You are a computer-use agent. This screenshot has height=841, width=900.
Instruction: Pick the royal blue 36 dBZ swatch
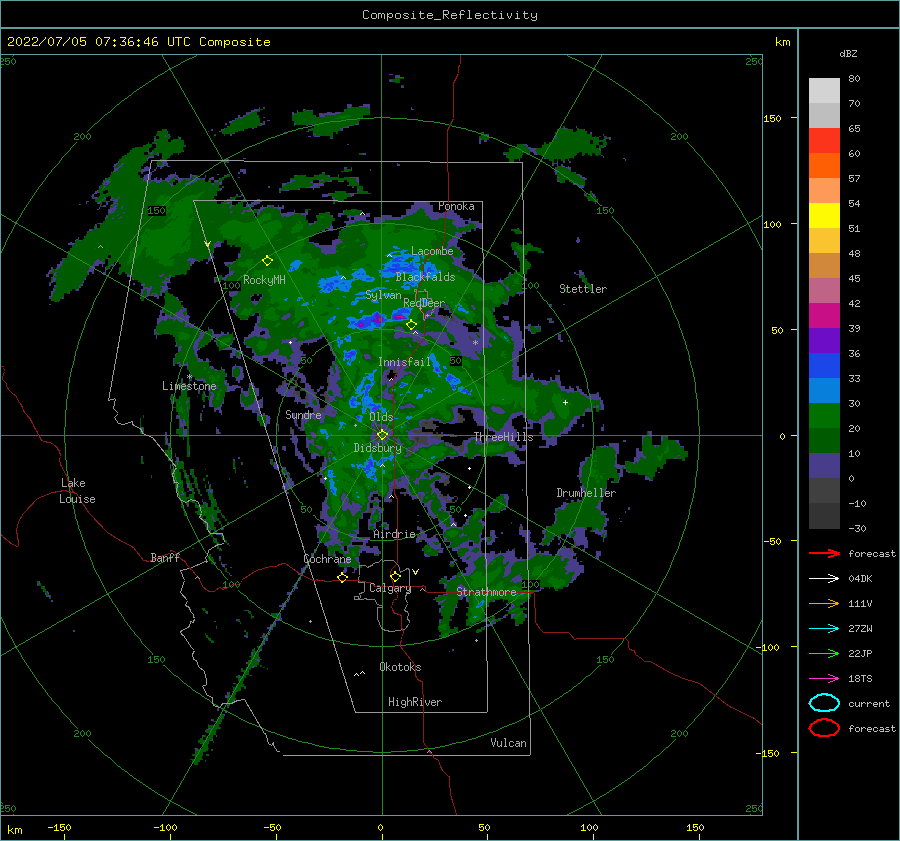point(824,365)
